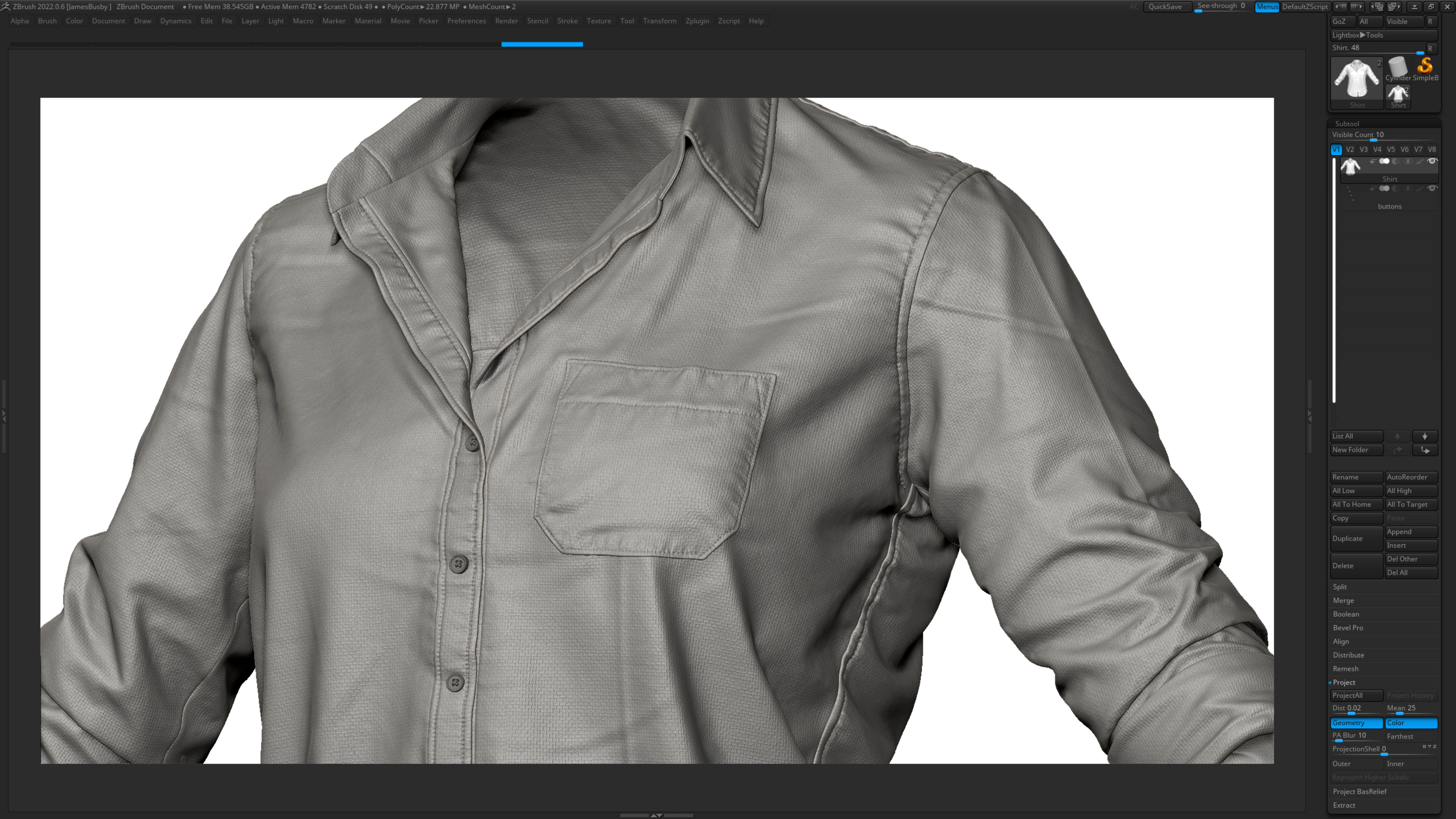Click the QuickSave button in the top bar
The width and height of the screenshot is (1456, 819).
[x=1167, y=7]
